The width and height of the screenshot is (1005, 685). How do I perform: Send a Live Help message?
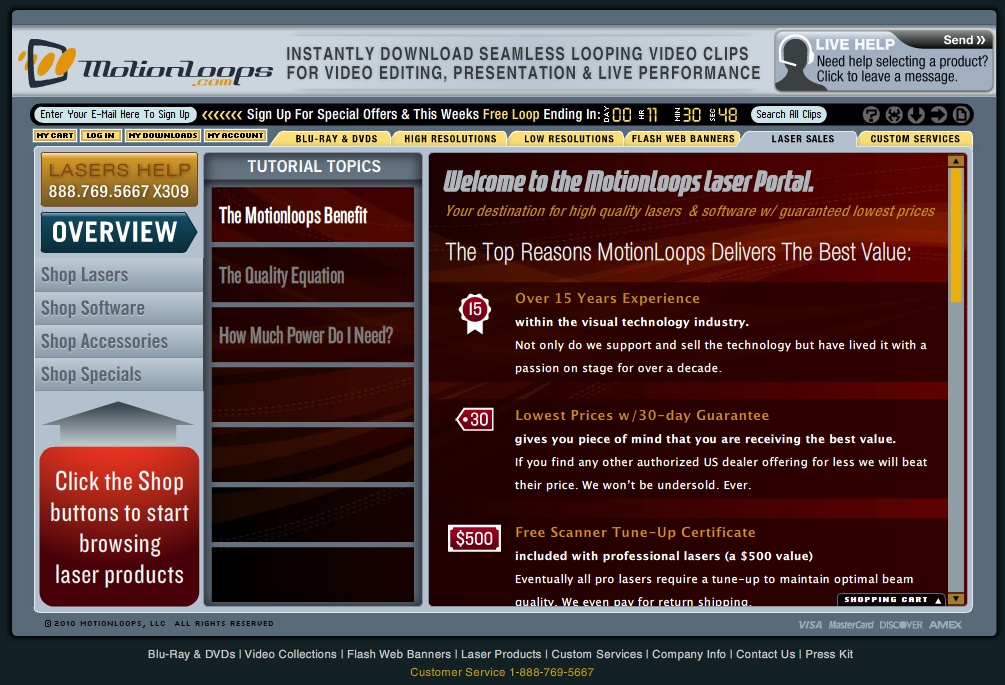(x=963, y=40)
